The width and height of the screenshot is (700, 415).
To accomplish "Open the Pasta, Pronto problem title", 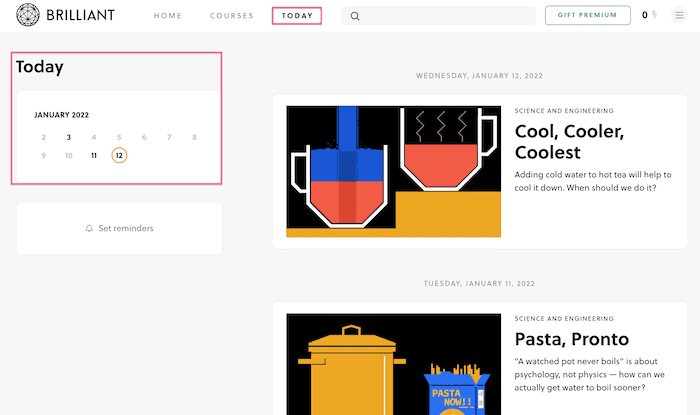I will click(571, 339).
